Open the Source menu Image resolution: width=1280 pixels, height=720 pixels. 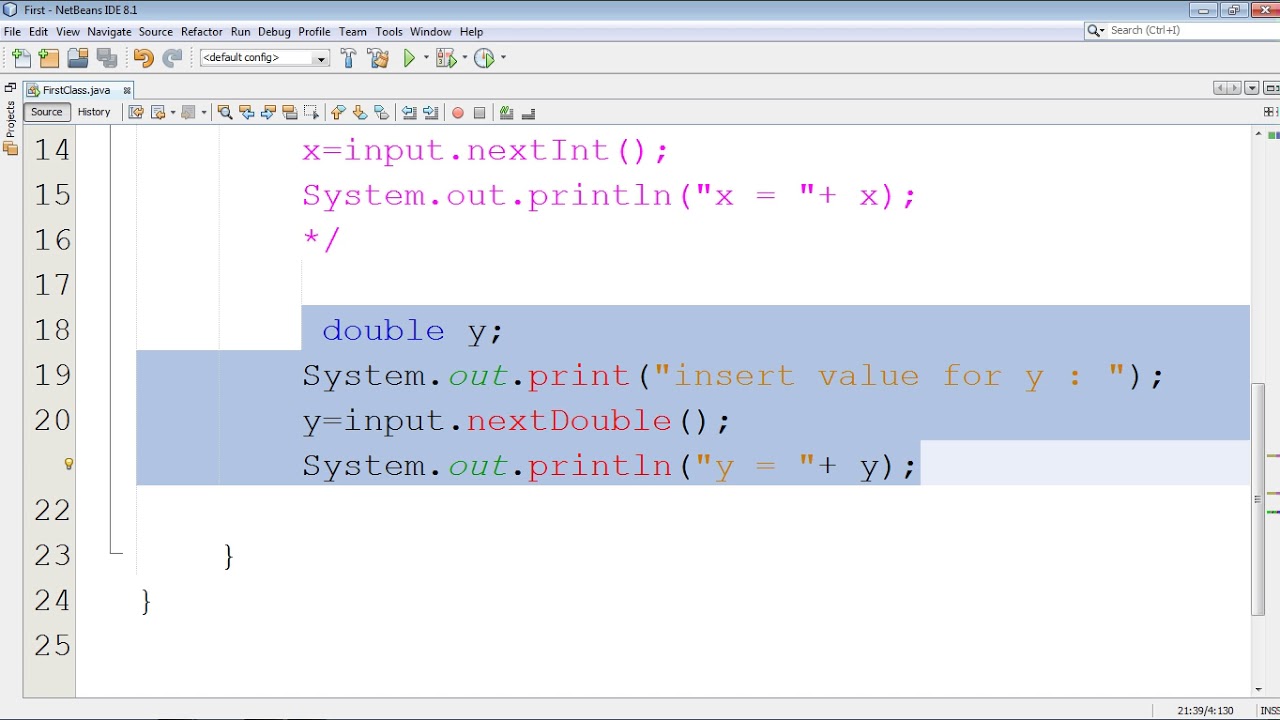tap(155, 32)
